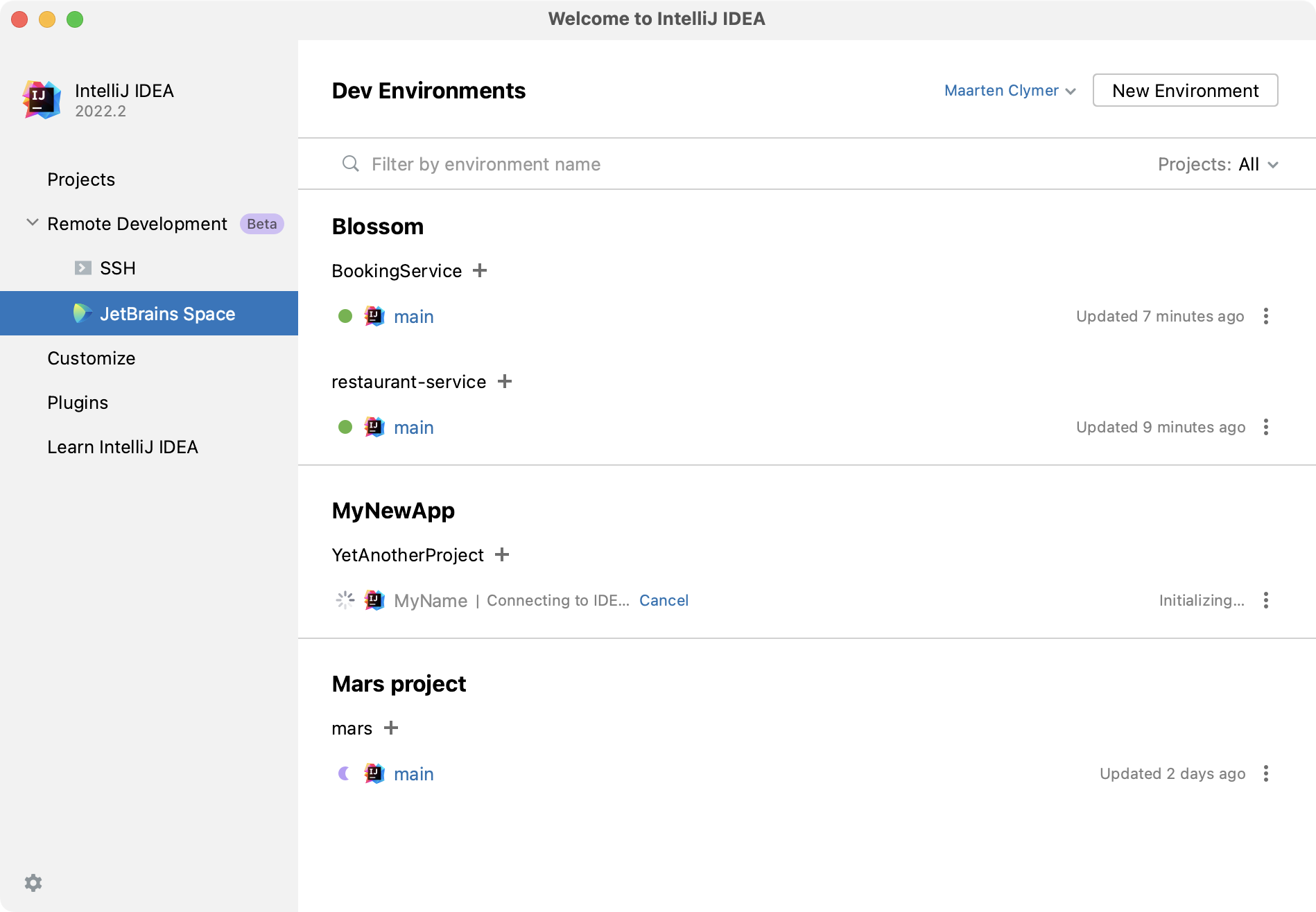
Task: Click the IDE icon next to BookingService main
Action: click(374, 316)
